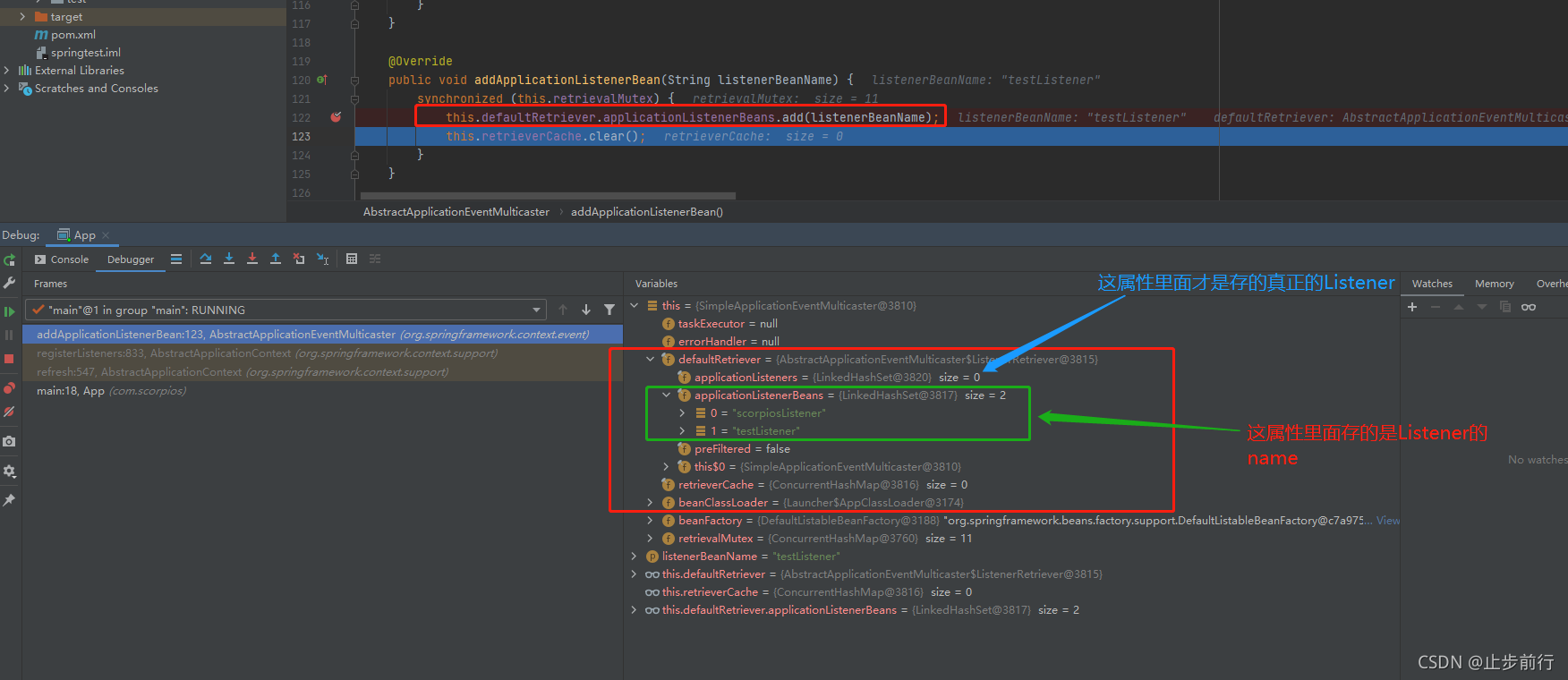
Task: Expand element 0 scorpiosListener
Action: 683,413
